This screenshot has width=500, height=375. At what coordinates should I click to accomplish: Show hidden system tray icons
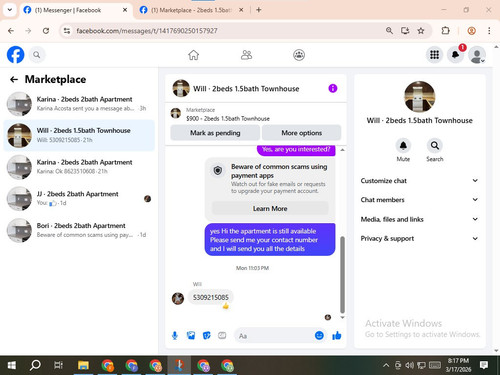386,365
